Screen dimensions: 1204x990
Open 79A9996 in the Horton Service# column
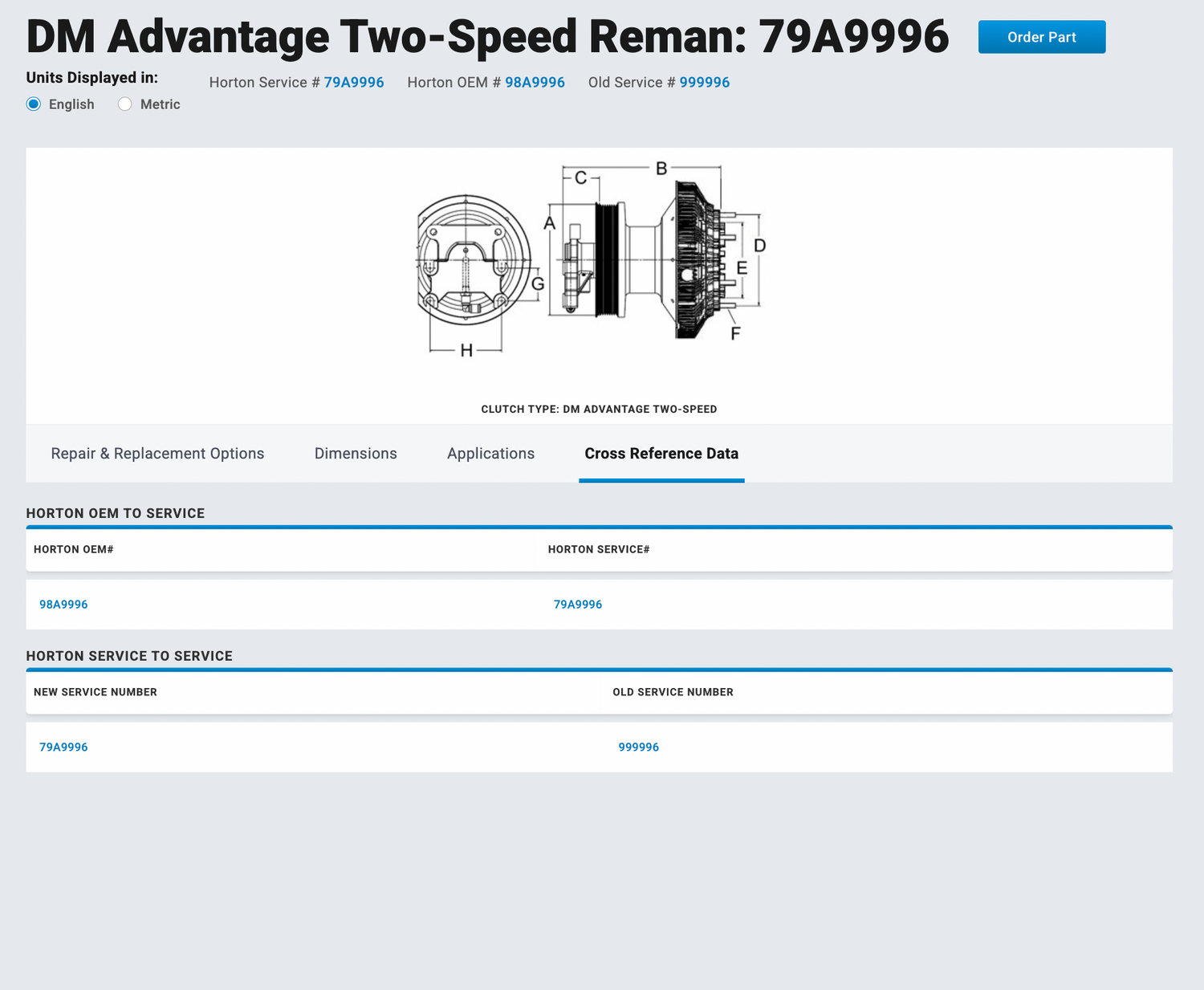pos(577,605)
